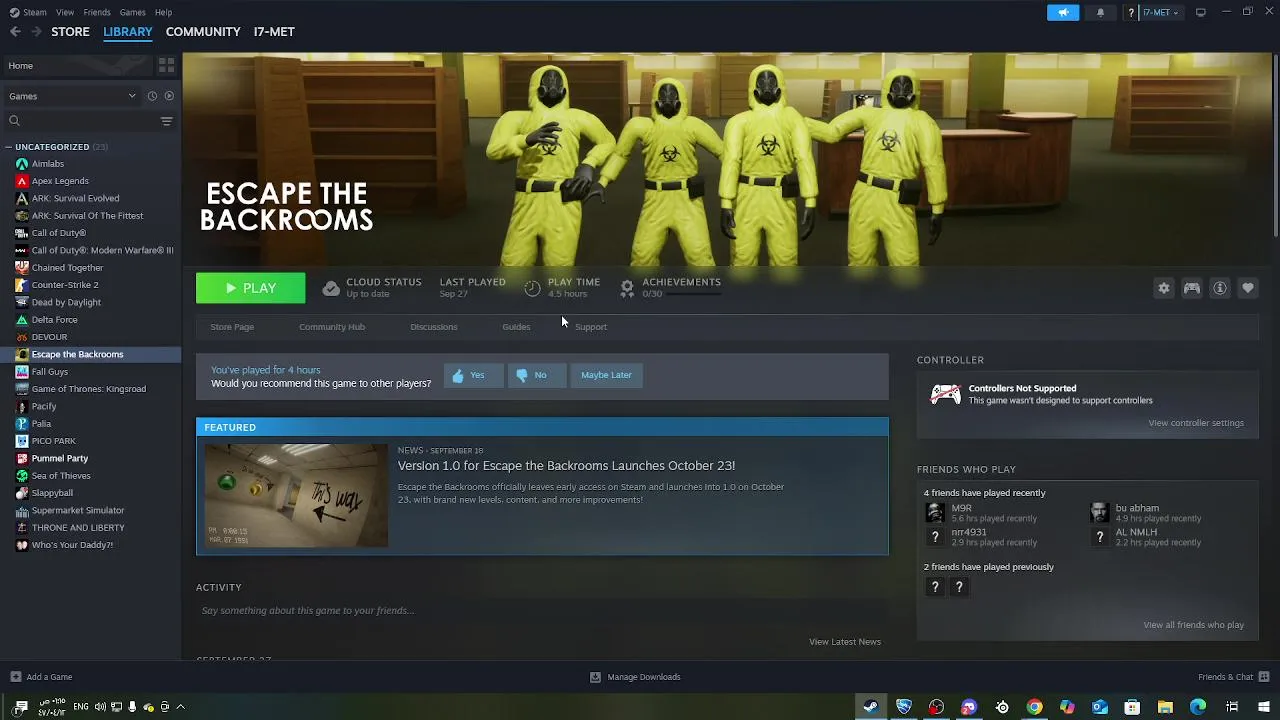Open the Community Hub link
The image size is (1280, 720).
[x=332, y=327]
